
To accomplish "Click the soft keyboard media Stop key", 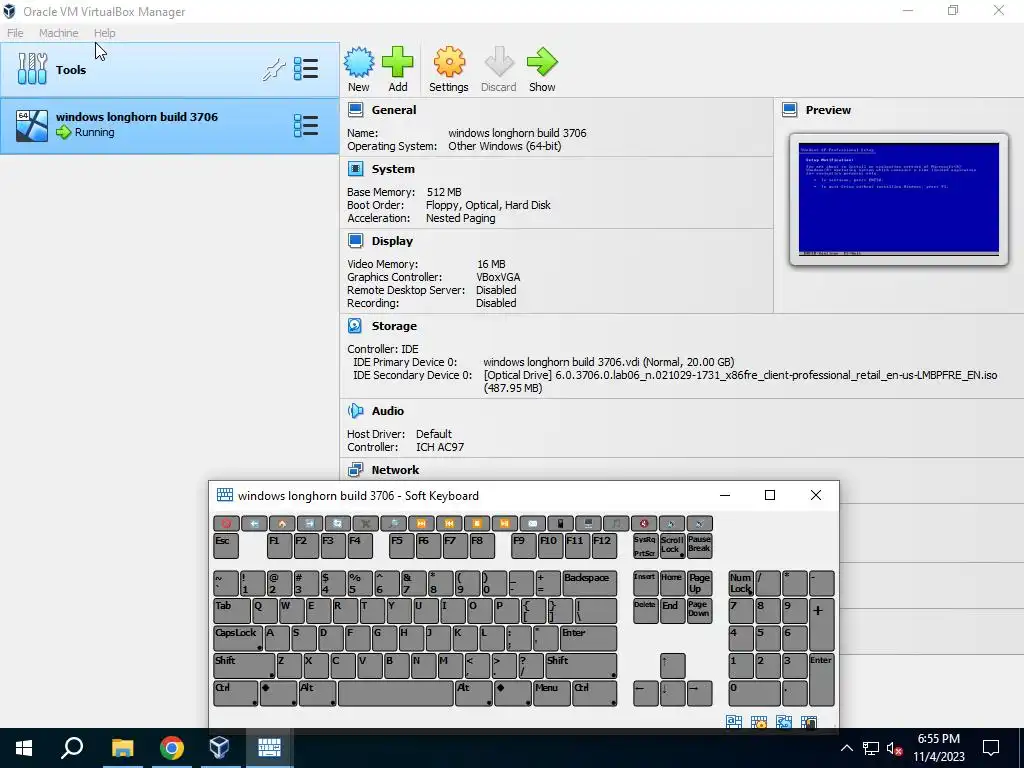I will 477,524.
